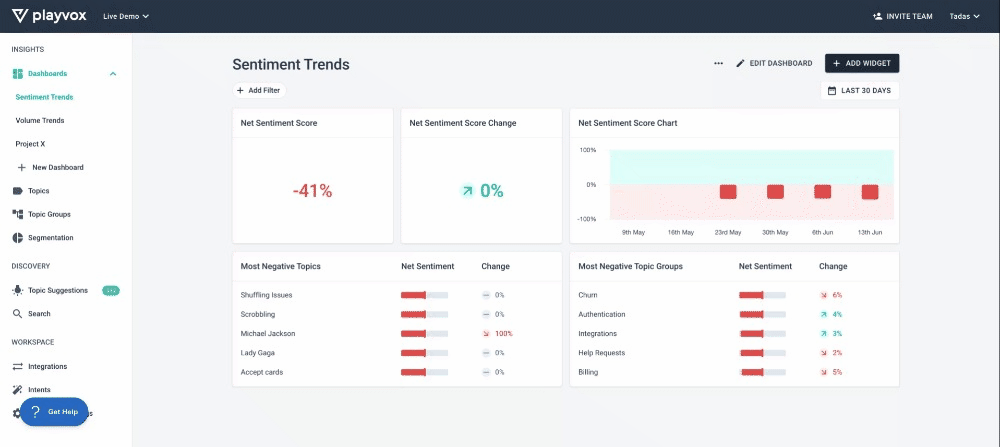
Task: Open the Last 30 Days date picker
Action: [860, 91]
